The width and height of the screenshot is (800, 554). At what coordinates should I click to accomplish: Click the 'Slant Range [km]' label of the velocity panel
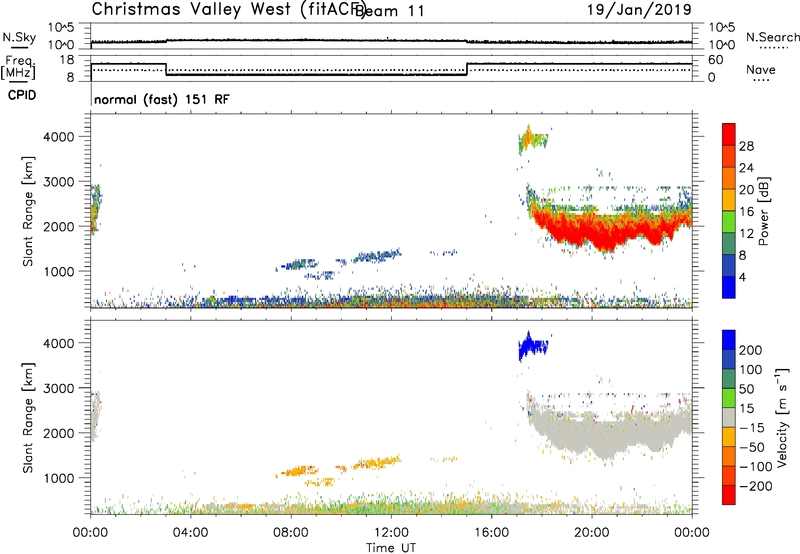[x=28, y=418]
